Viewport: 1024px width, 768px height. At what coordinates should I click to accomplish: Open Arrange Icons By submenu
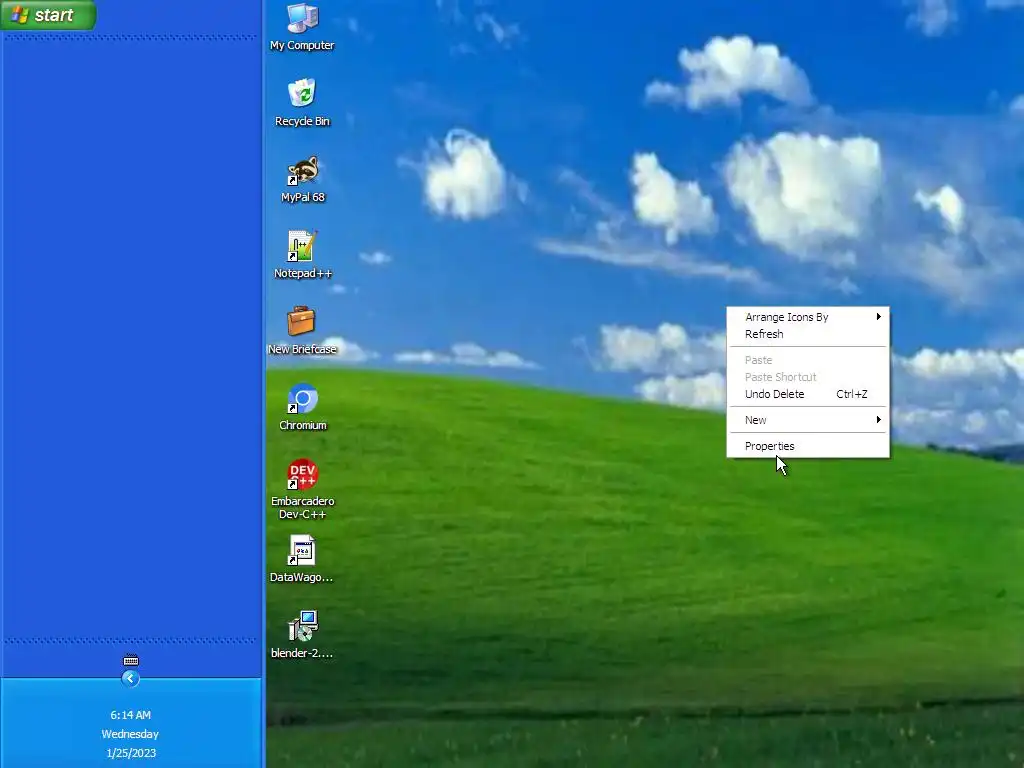[x=808, y=317]
